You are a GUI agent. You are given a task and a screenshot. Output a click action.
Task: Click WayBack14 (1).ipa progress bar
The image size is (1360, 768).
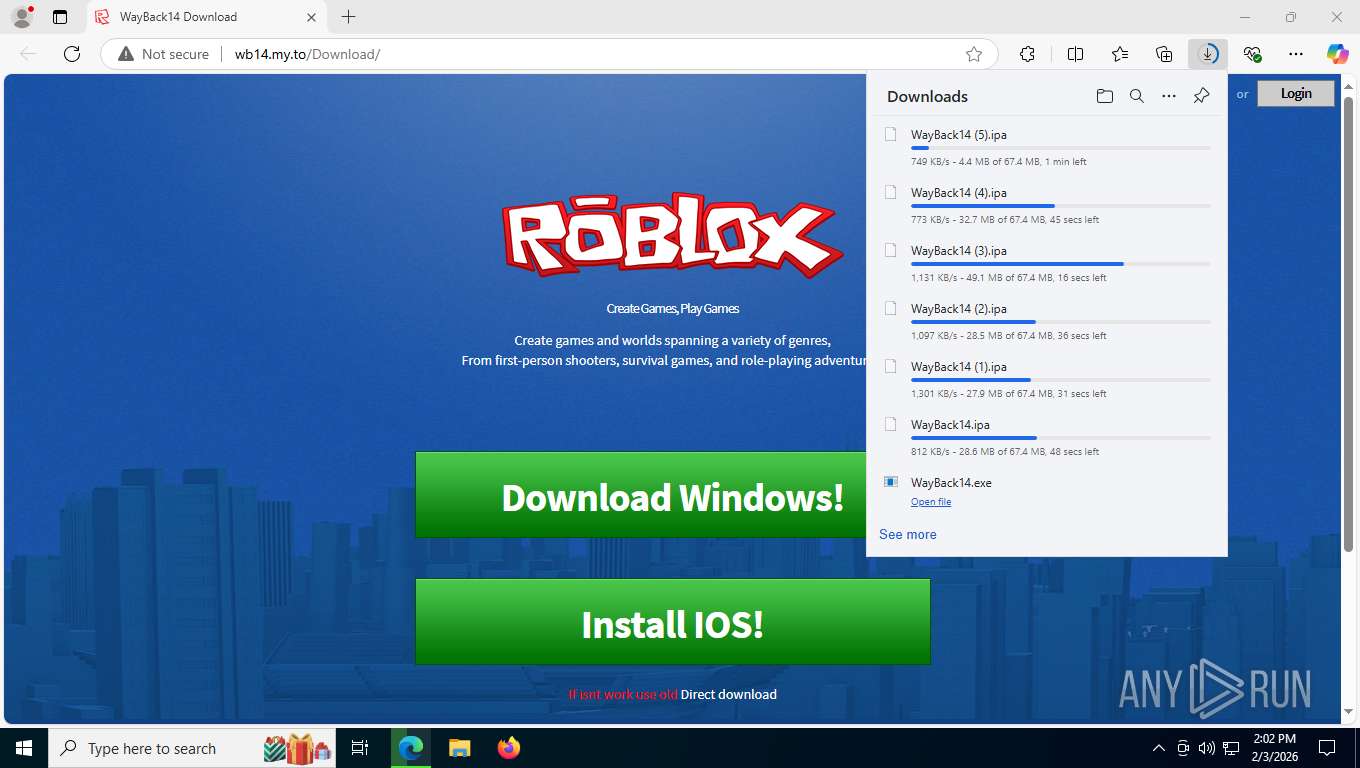coord(1060,380)
